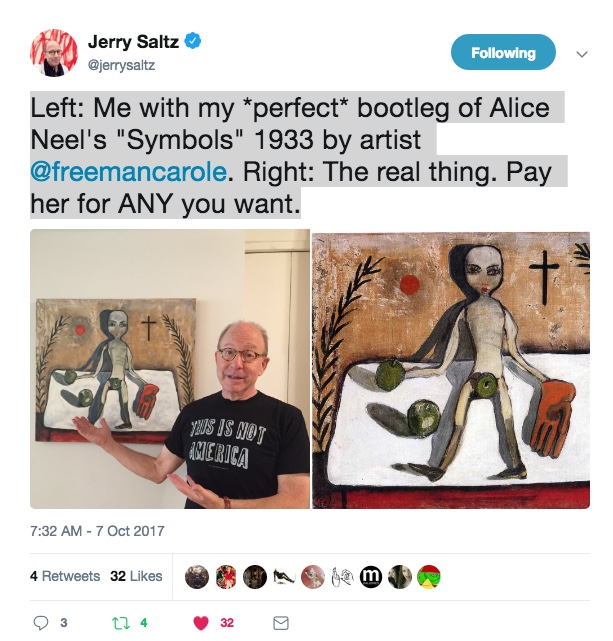Open the left photo of man with painting

coord(170,369)
